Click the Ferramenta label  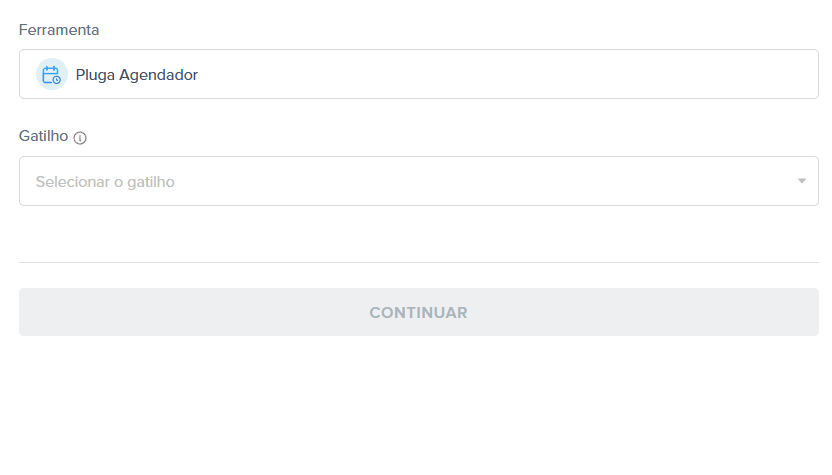[59, 30]
